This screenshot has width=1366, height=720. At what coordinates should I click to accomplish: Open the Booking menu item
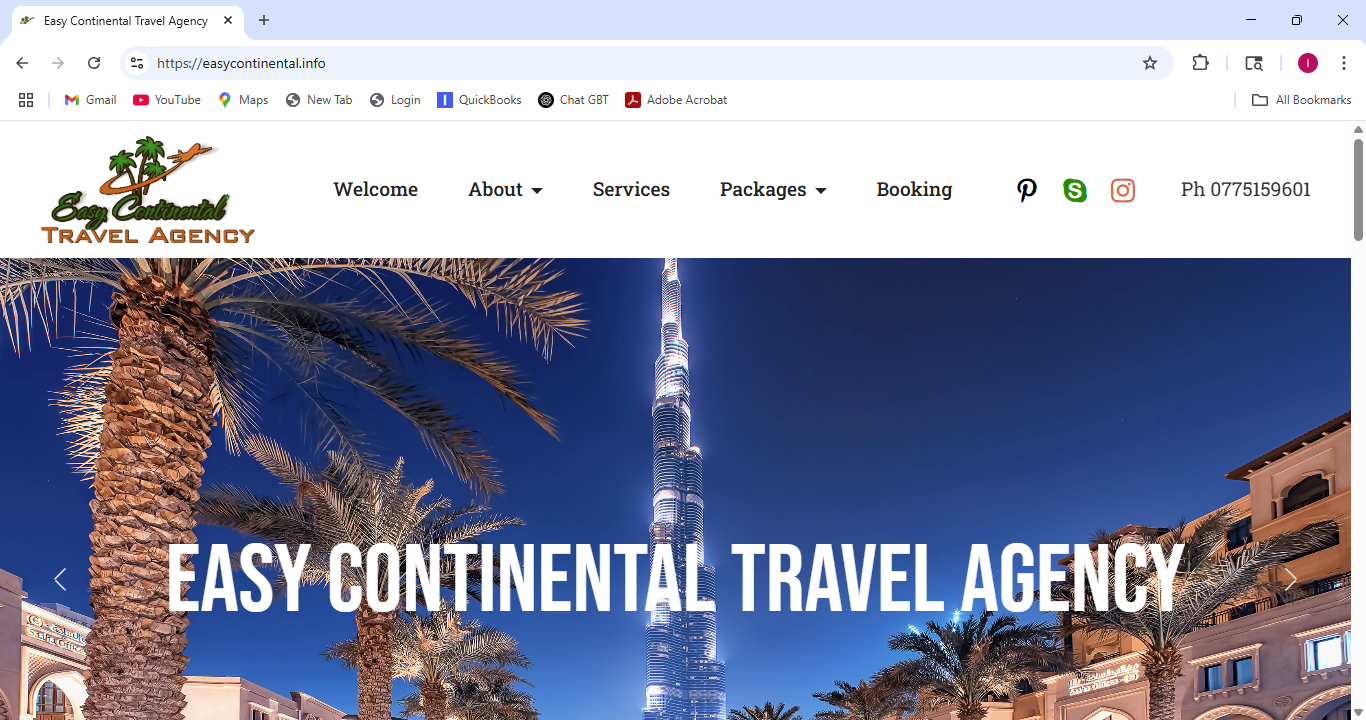point(914,189)
